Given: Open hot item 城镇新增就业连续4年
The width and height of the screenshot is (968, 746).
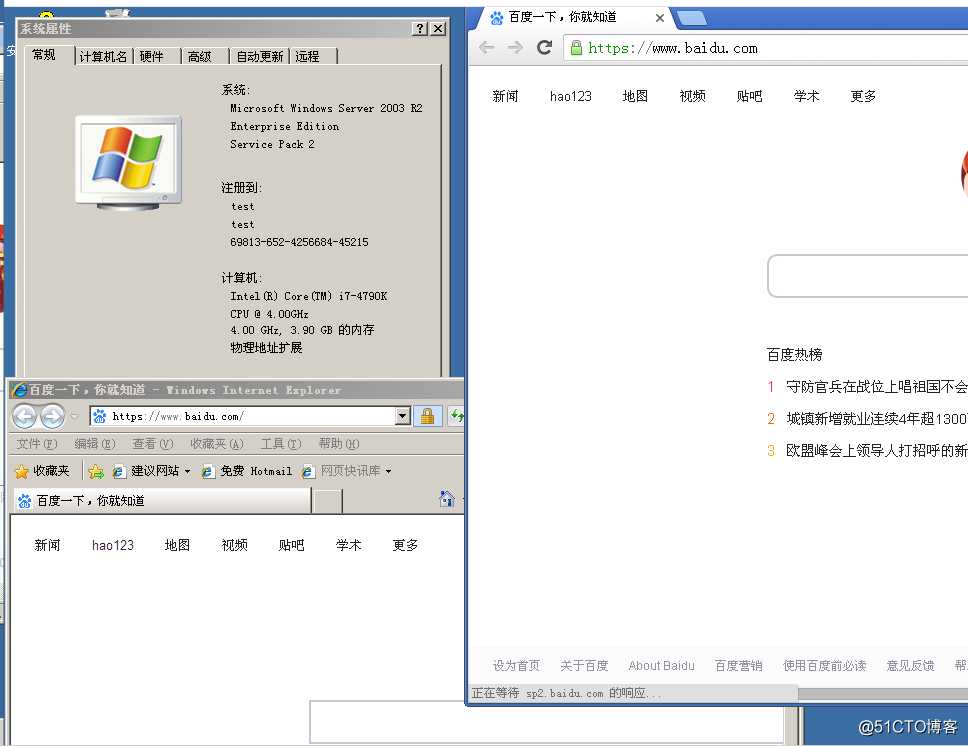Looking at the screenshot, I should (877, 419).
